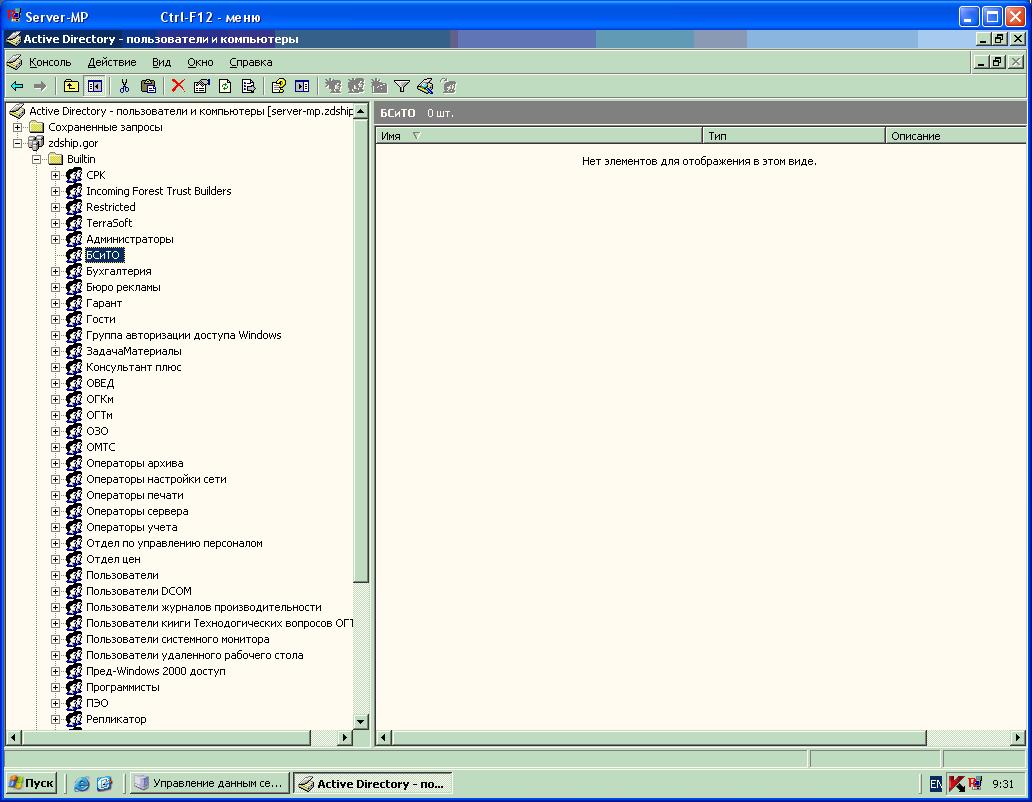
Task: Click the New user toolbar icon
Action: (x=333, y=86)
